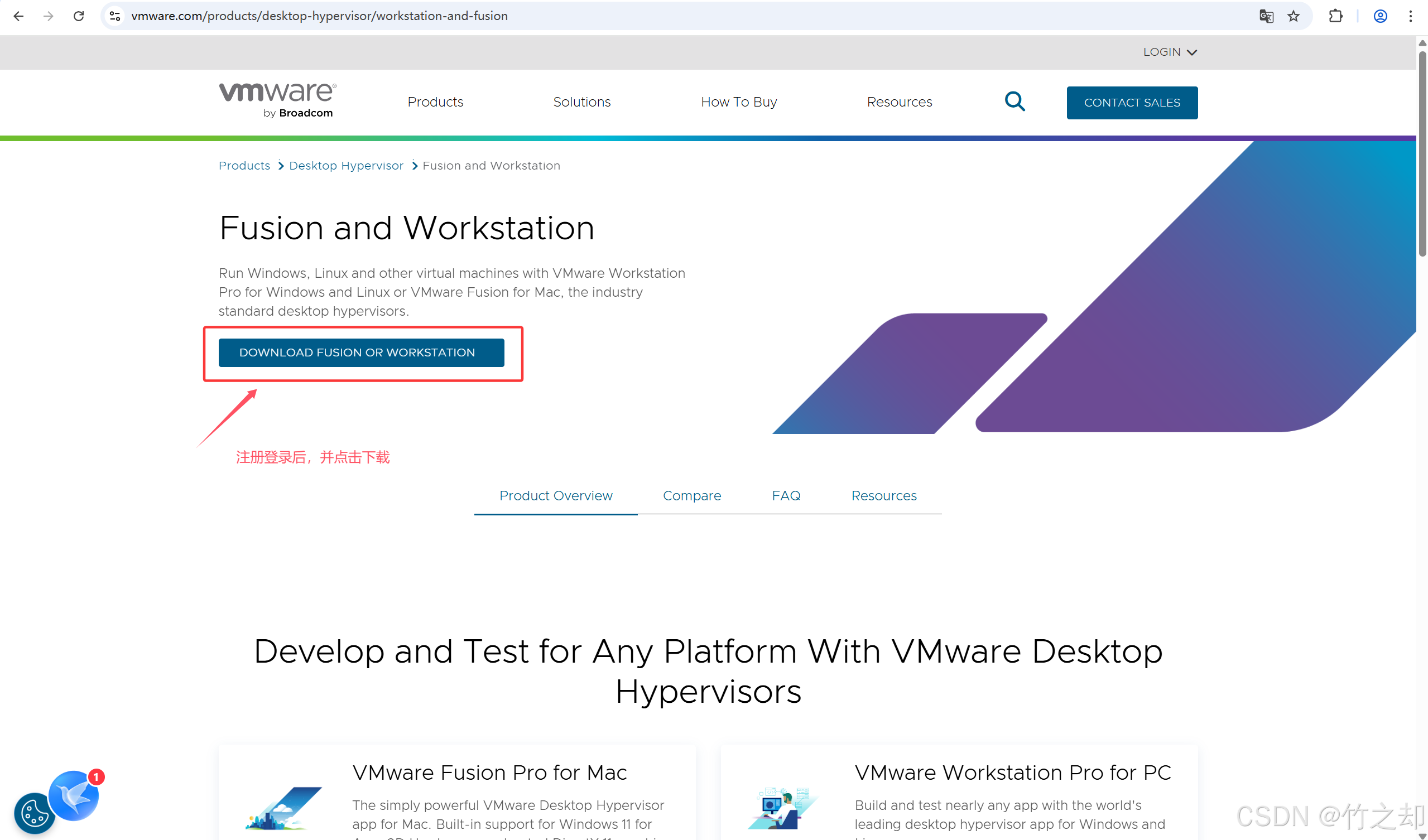Viewport: 1428px width, 840px height.
Task: Click the Desktop Hypervisor breadcrumb link
Action: click(346, 166)
